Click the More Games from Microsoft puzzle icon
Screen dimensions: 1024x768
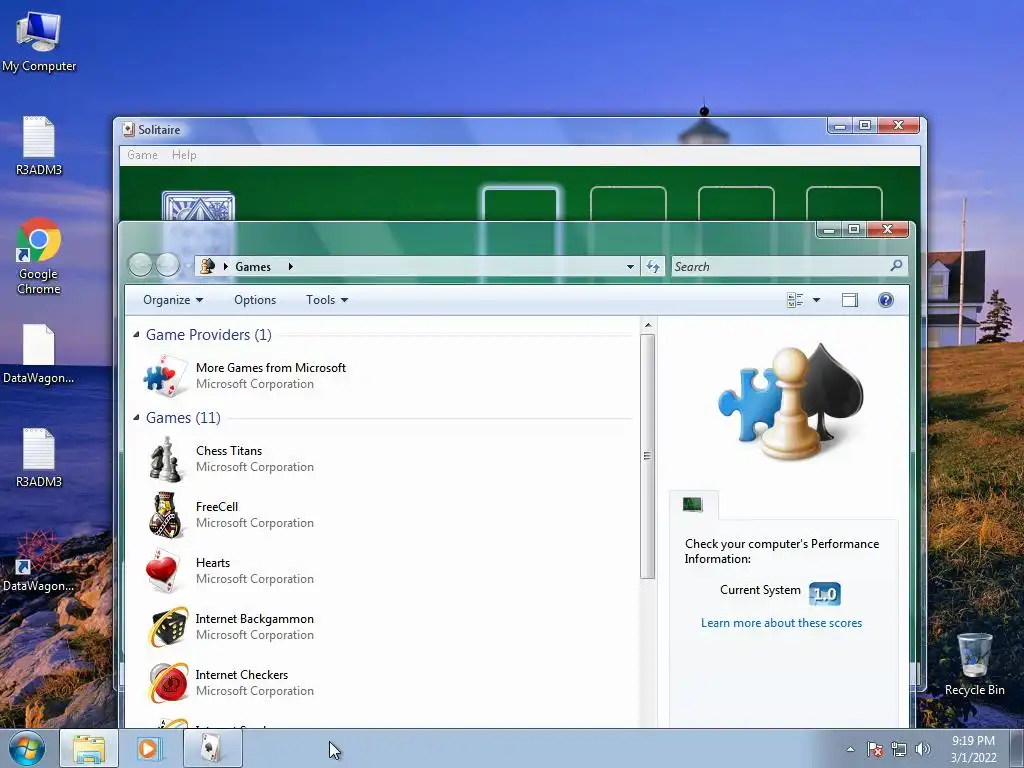point(165,376)
